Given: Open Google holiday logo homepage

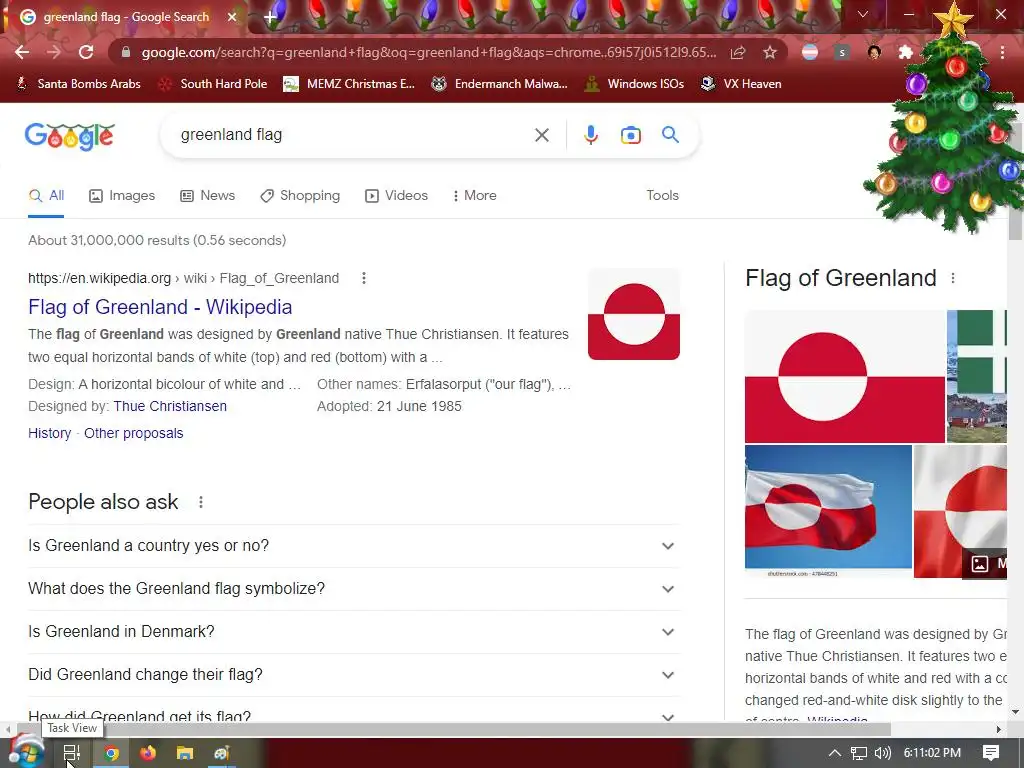Looking at the screenshot, I should (x=70, y=136).
